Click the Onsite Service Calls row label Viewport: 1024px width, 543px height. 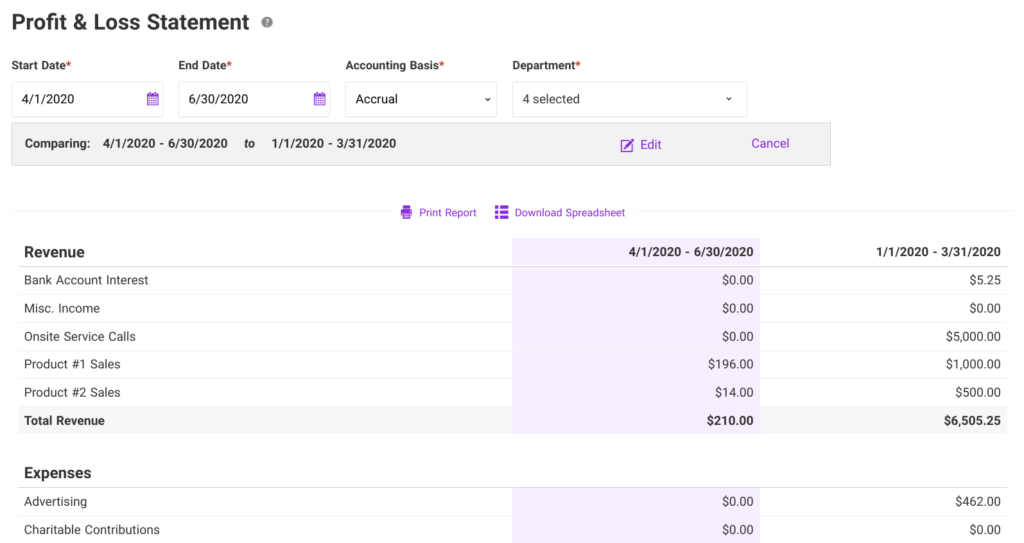pos(80,337)
